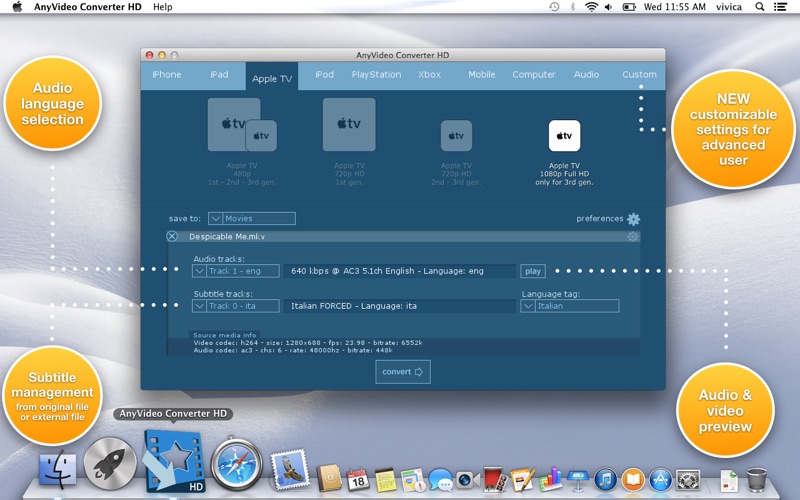Image resolution: width=800 pixels, height=500 pixels.
Task: Switch to the iPhone tab
Action: pos(167,74)
